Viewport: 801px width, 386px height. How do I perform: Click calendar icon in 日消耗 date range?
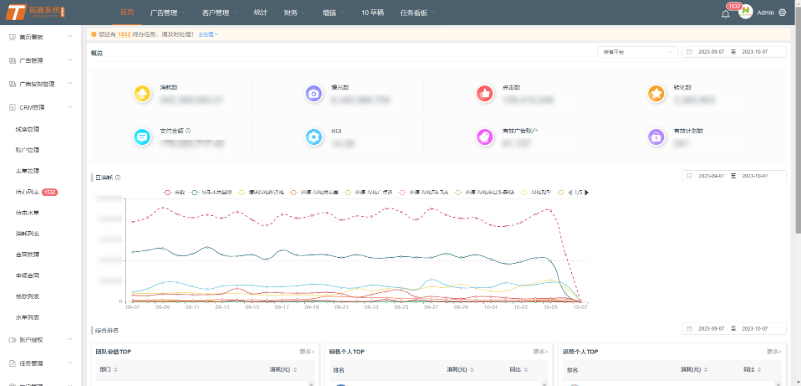coord(689,176)
